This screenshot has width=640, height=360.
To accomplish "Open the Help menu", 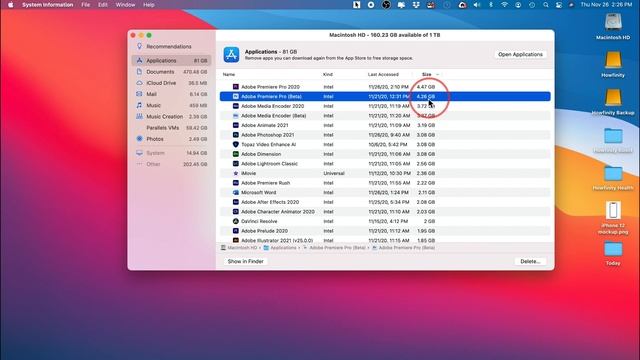I will pyautogui.click(x=149, y=5).
